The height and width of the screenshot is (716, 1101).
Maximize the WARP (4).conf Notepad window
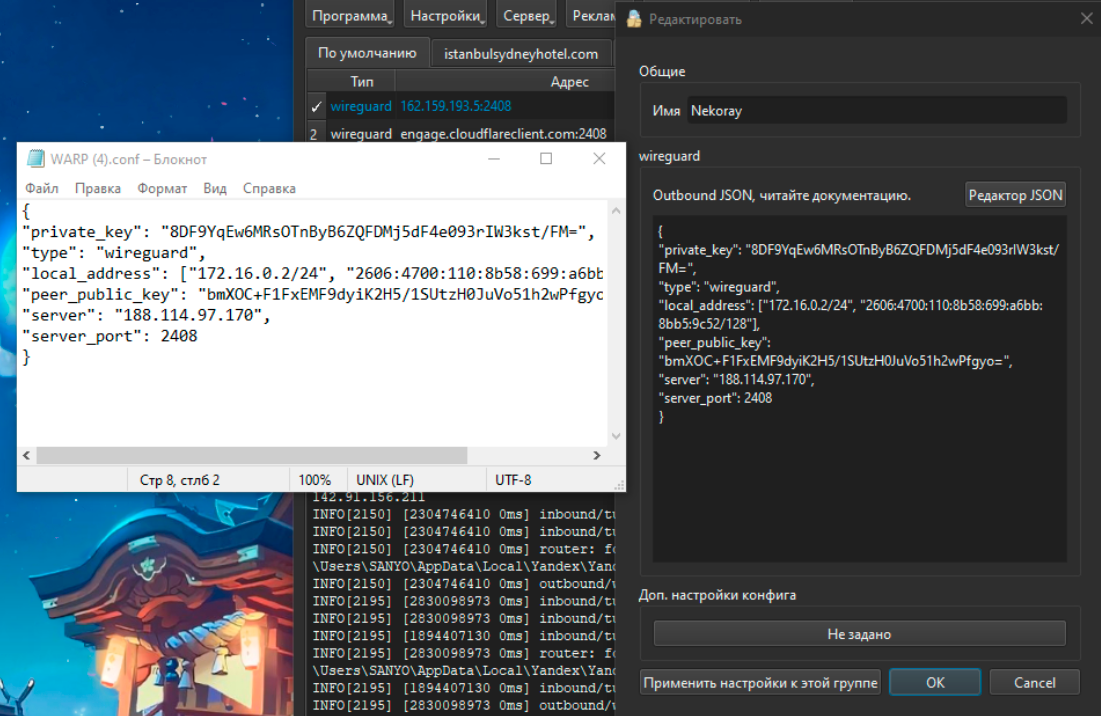pyautogui.click(x=546, y=159)
